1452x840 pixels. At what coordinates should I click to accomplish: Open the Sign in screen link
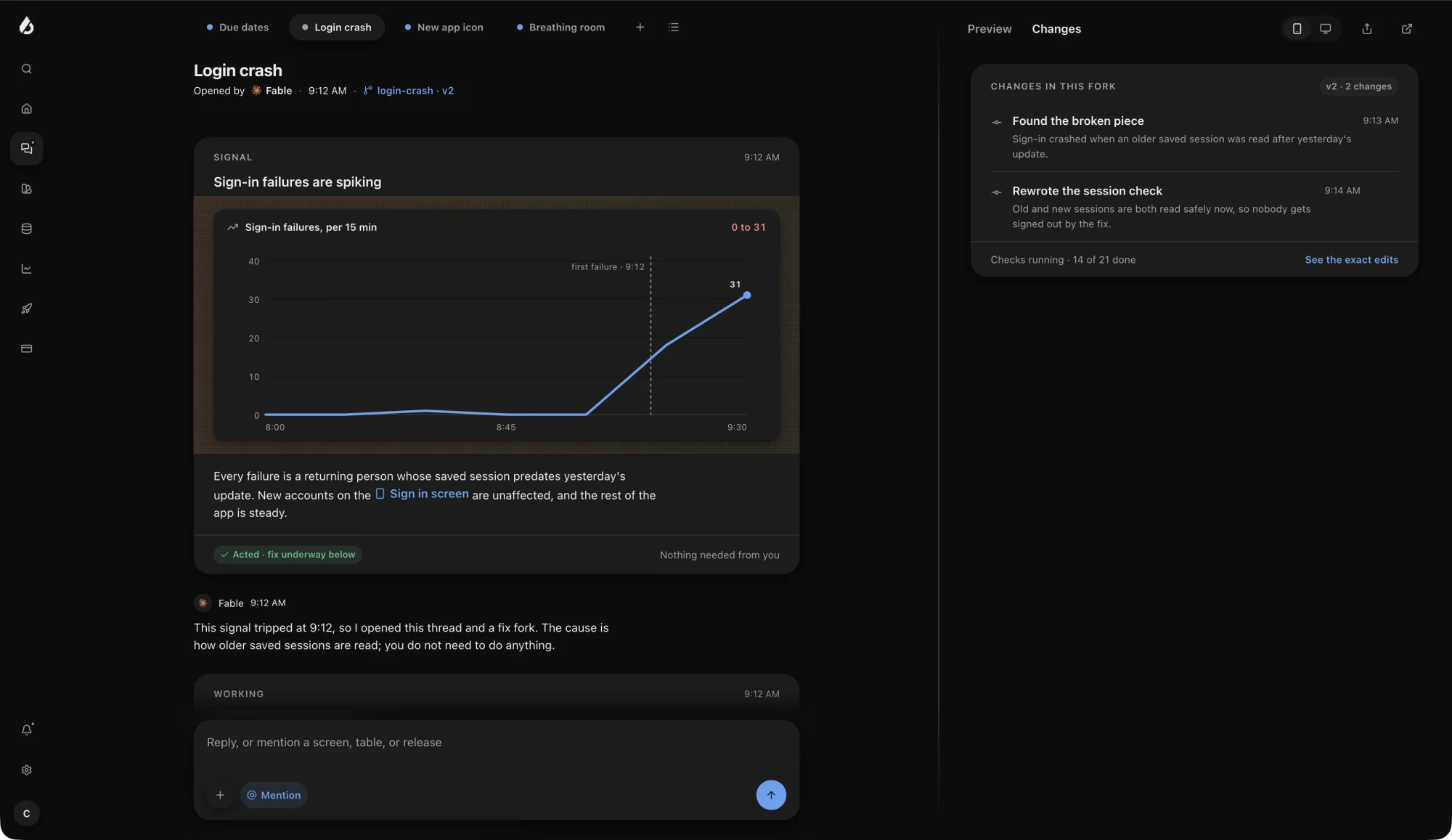click(422, 494)
